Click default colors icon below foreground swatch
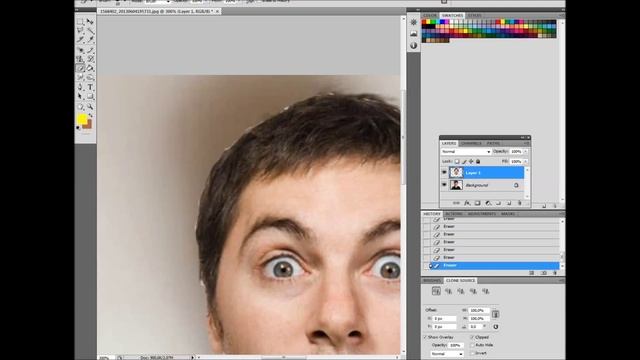Image resolution: width=640 pixels, height=360 pixels. 78,128
